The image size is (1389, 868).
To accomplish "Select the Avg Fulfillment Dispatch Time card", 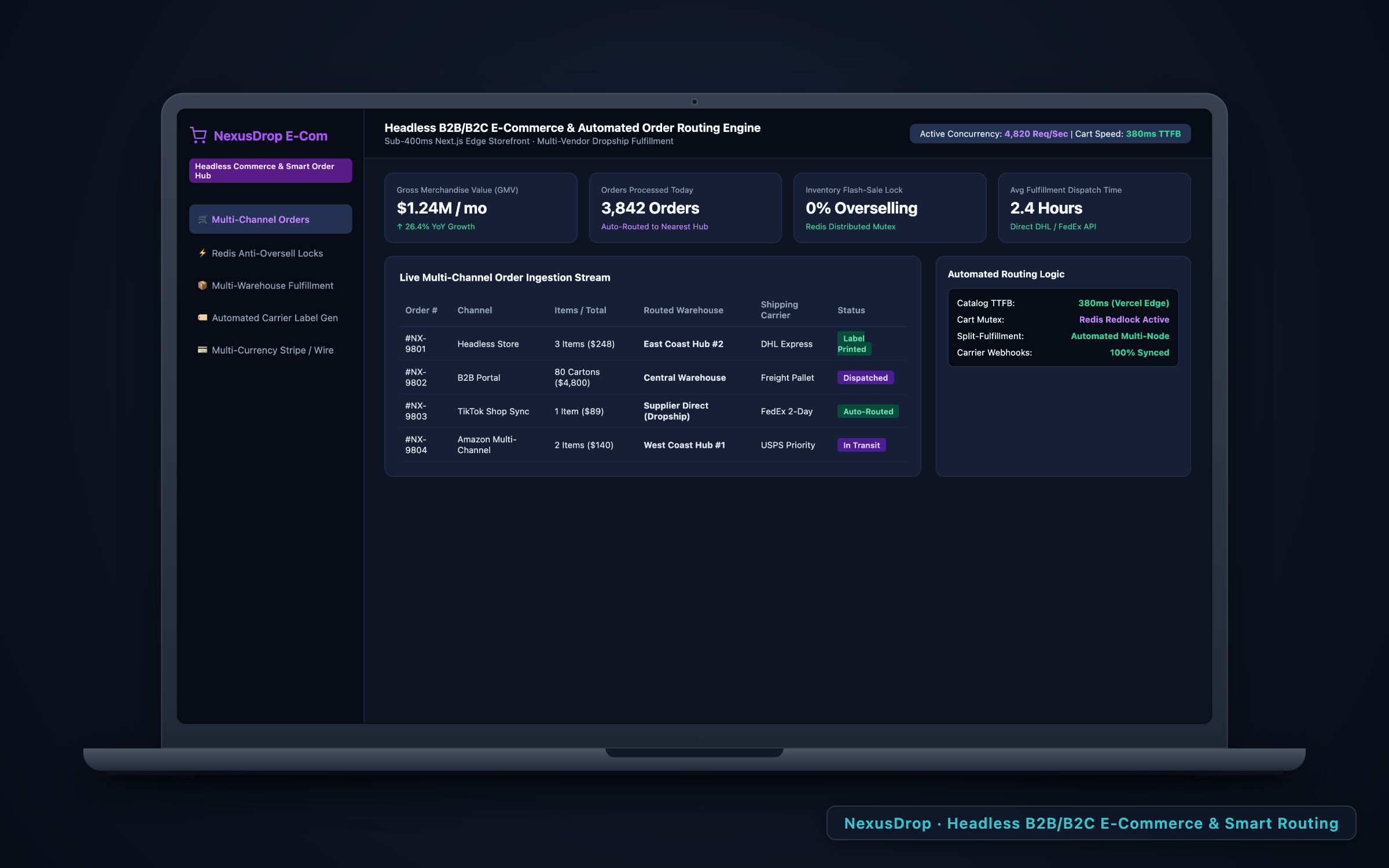I will click(1094, 208).
